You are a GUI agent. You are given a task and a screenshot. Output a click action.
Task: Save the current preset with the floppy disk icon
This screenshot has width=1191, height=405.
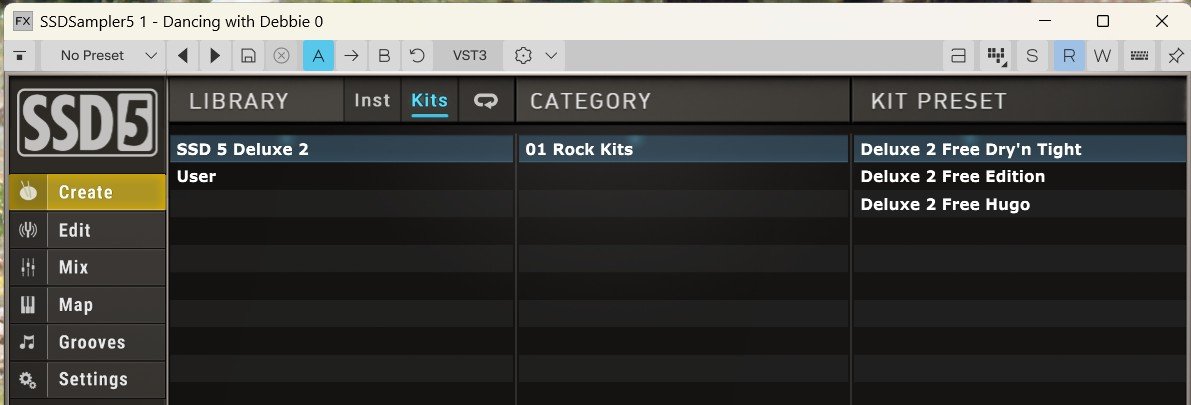point(248,56)
